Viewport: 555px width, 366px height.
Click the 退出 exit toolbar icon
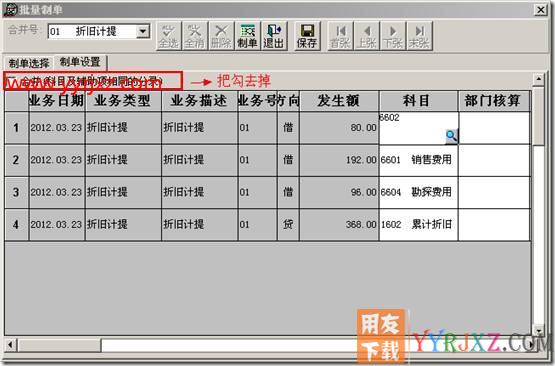tap(274, 36)
